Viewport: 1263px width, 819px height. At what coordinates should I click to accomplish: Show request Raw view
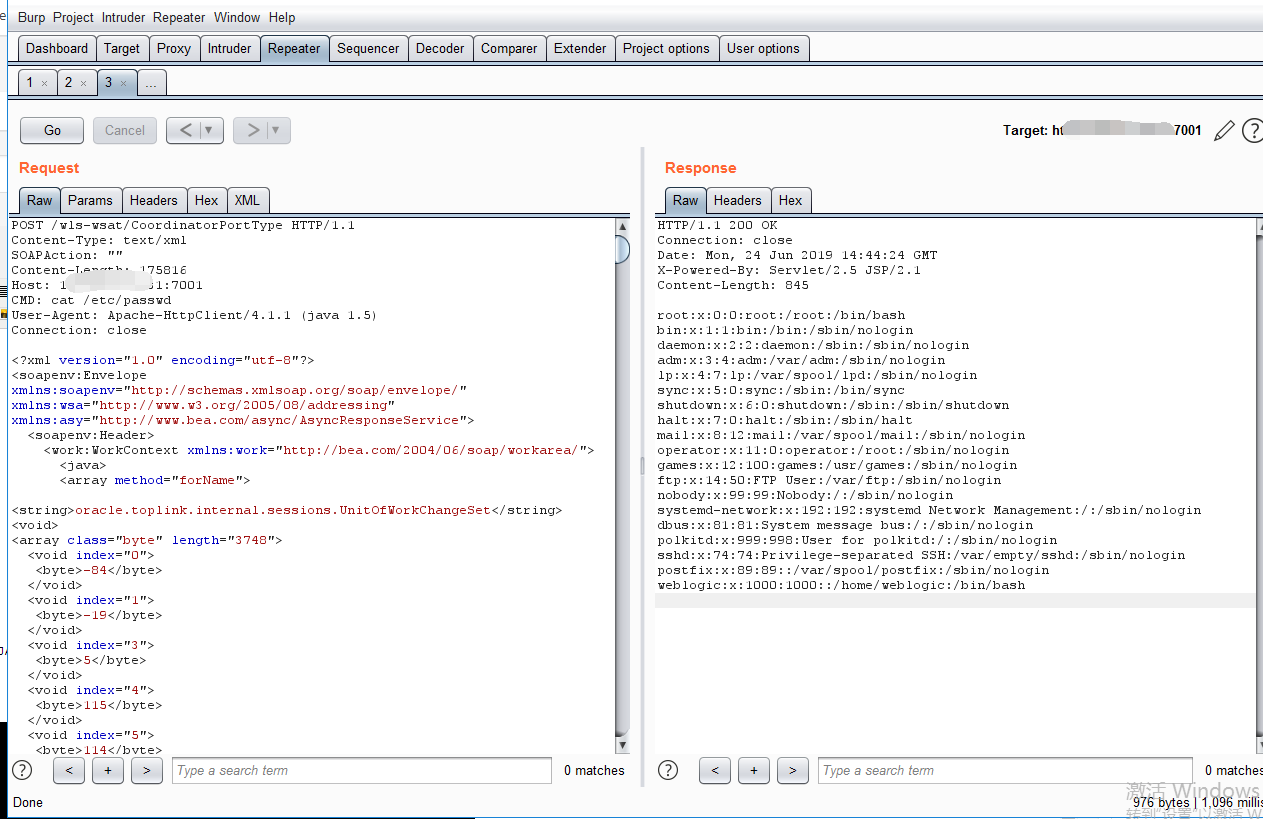(40, 200)
